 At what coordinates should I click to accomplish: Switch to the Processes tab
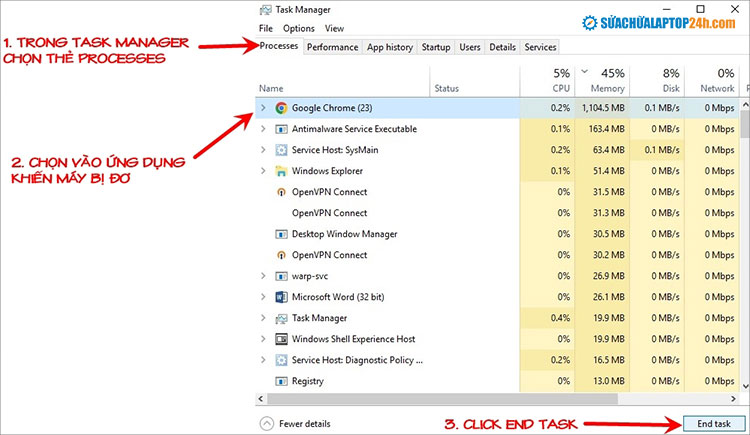[278, 46]
